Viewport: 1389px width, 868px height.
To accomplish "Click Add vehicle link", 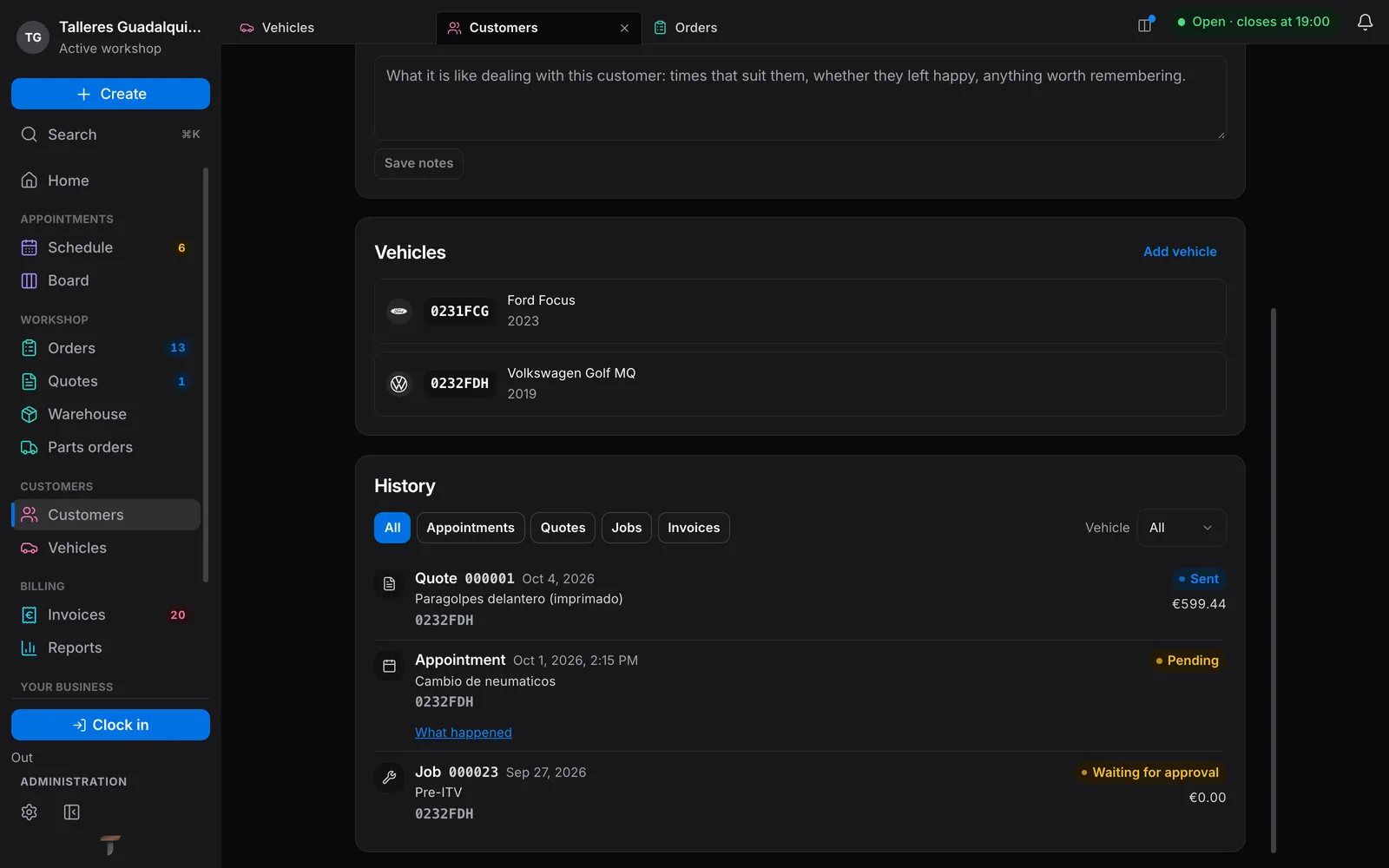I will click(x=1180, y=252).
